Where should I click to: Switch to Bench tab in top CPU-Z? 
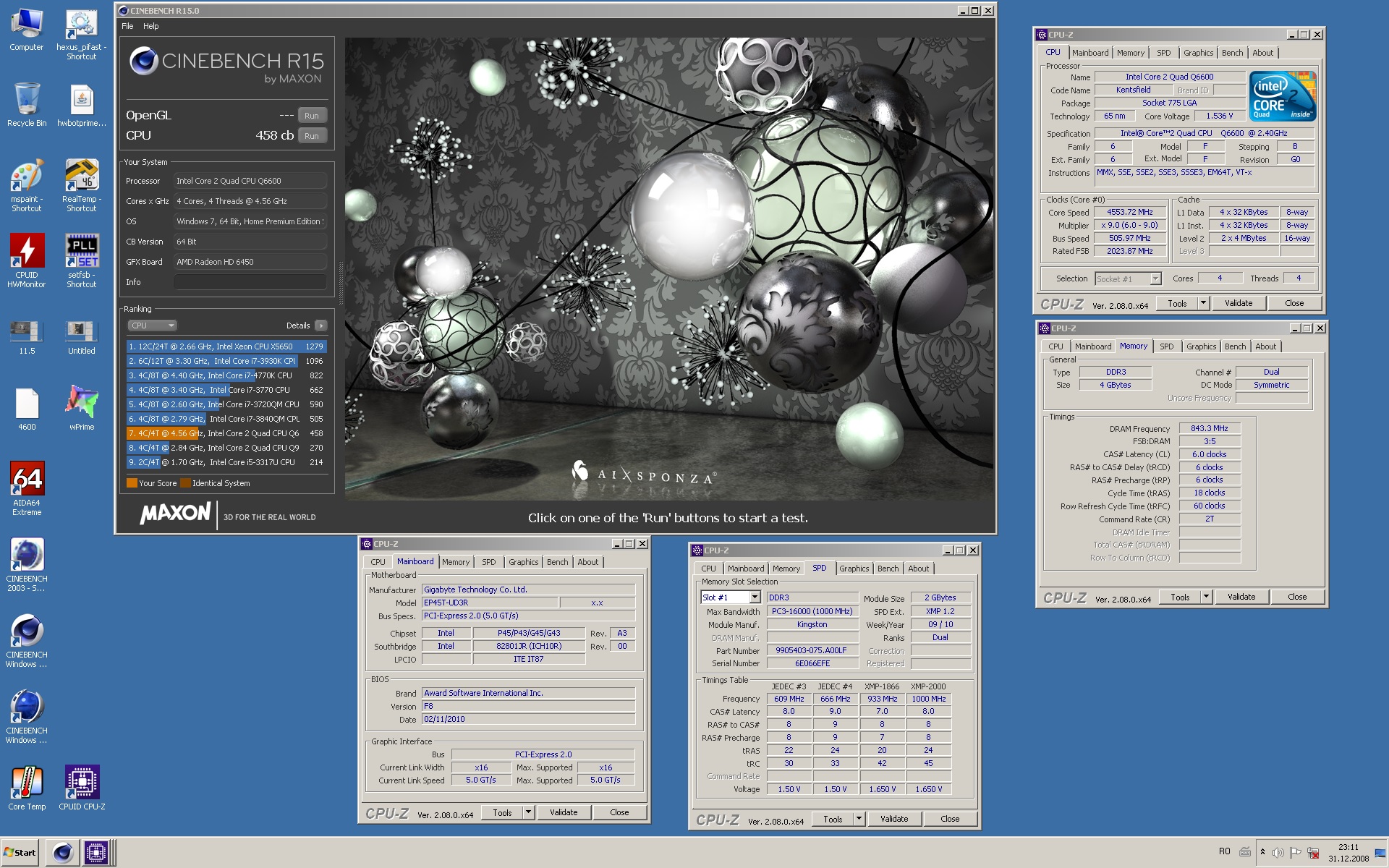click(x=1232, y=53)
